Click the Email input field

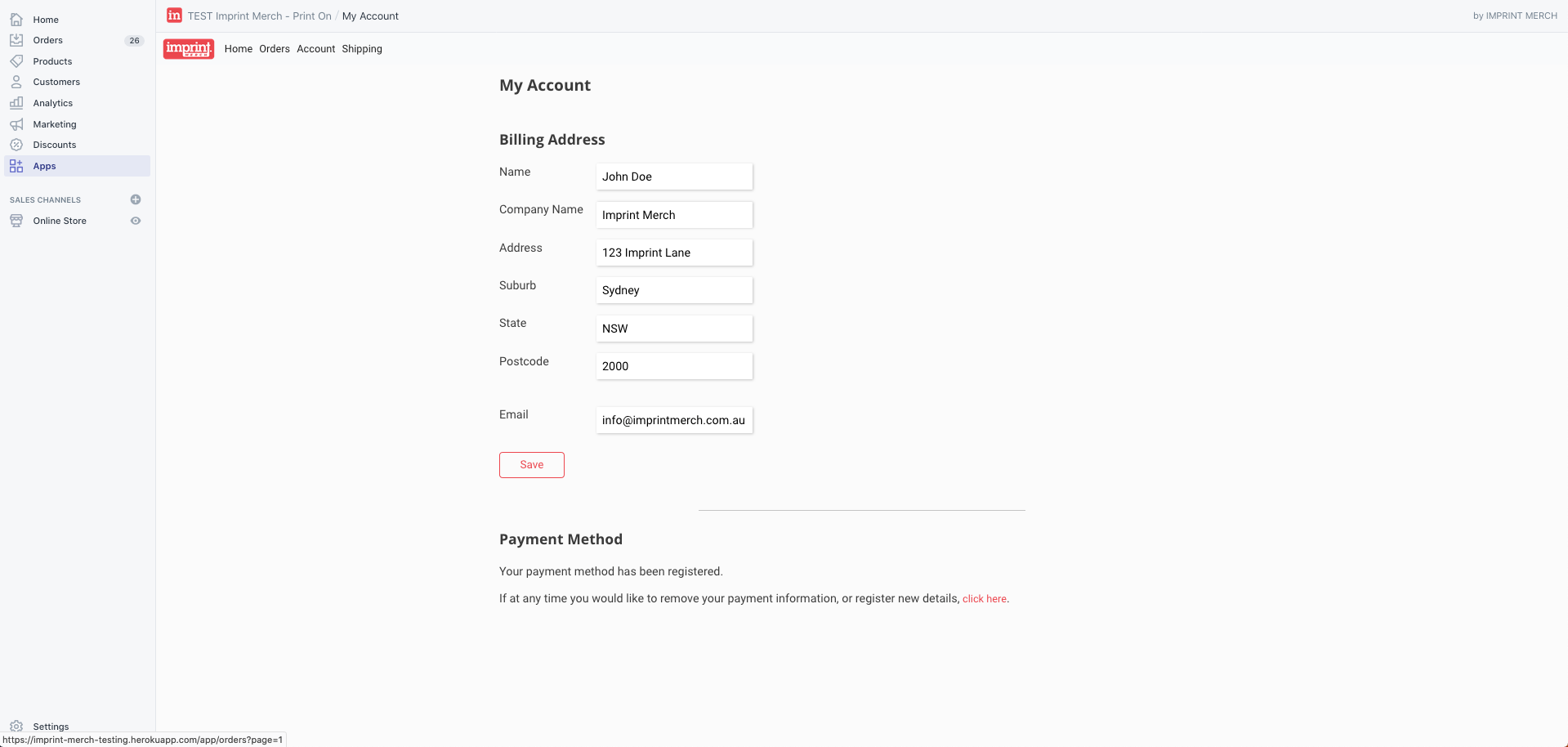[674, 420]
